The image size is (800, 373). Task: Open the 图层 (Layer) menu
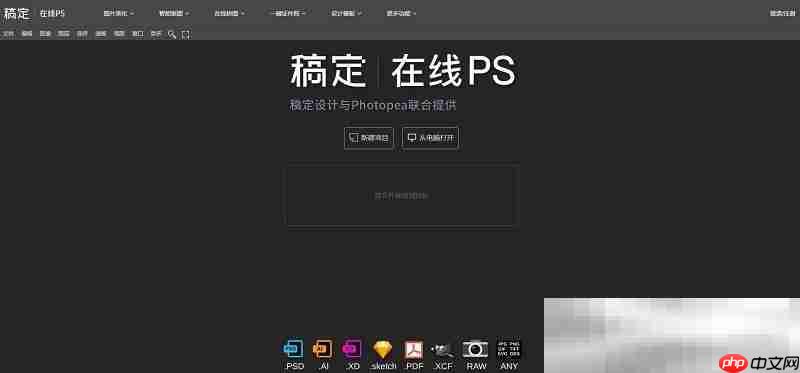click(x=64, y=34)
